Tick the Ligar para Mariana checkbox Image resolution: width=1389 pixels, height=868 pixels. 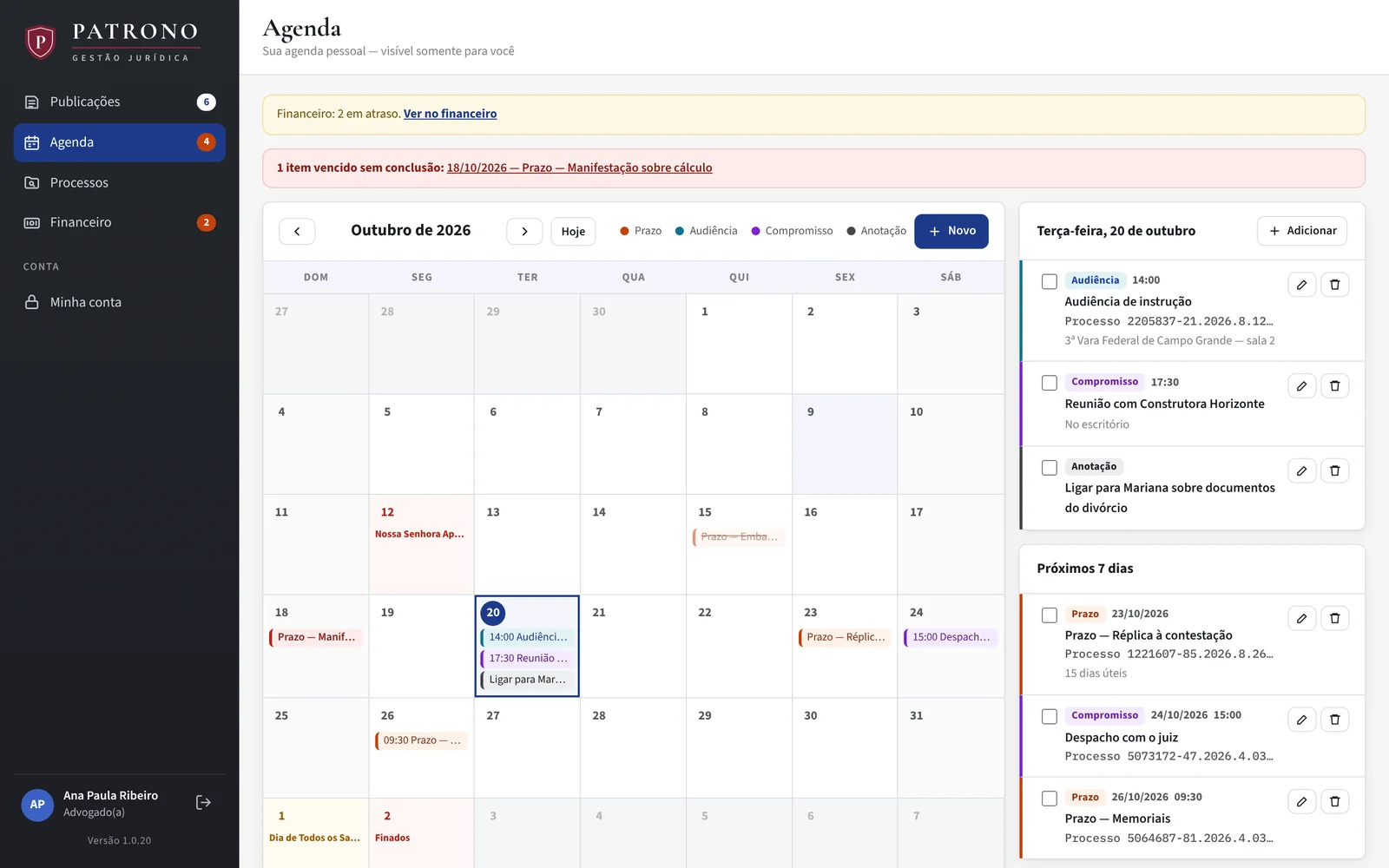click(x=1049, y=468)
